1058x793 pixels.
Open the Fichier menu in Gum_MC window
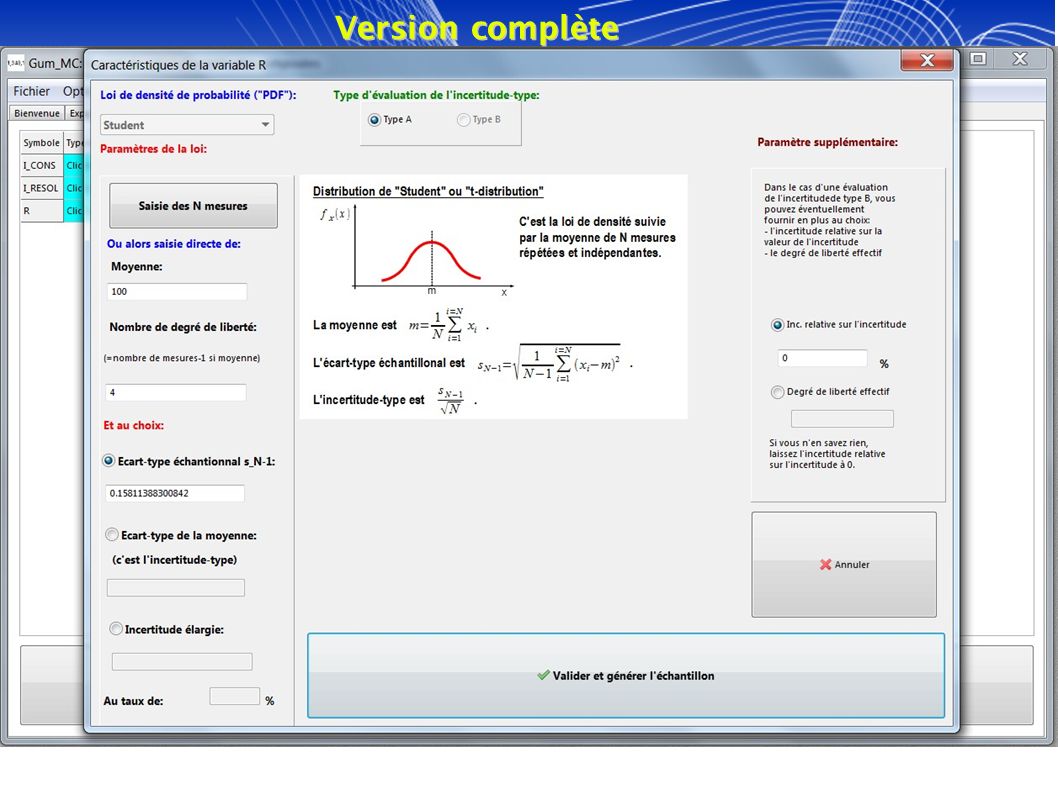(31, 91)
